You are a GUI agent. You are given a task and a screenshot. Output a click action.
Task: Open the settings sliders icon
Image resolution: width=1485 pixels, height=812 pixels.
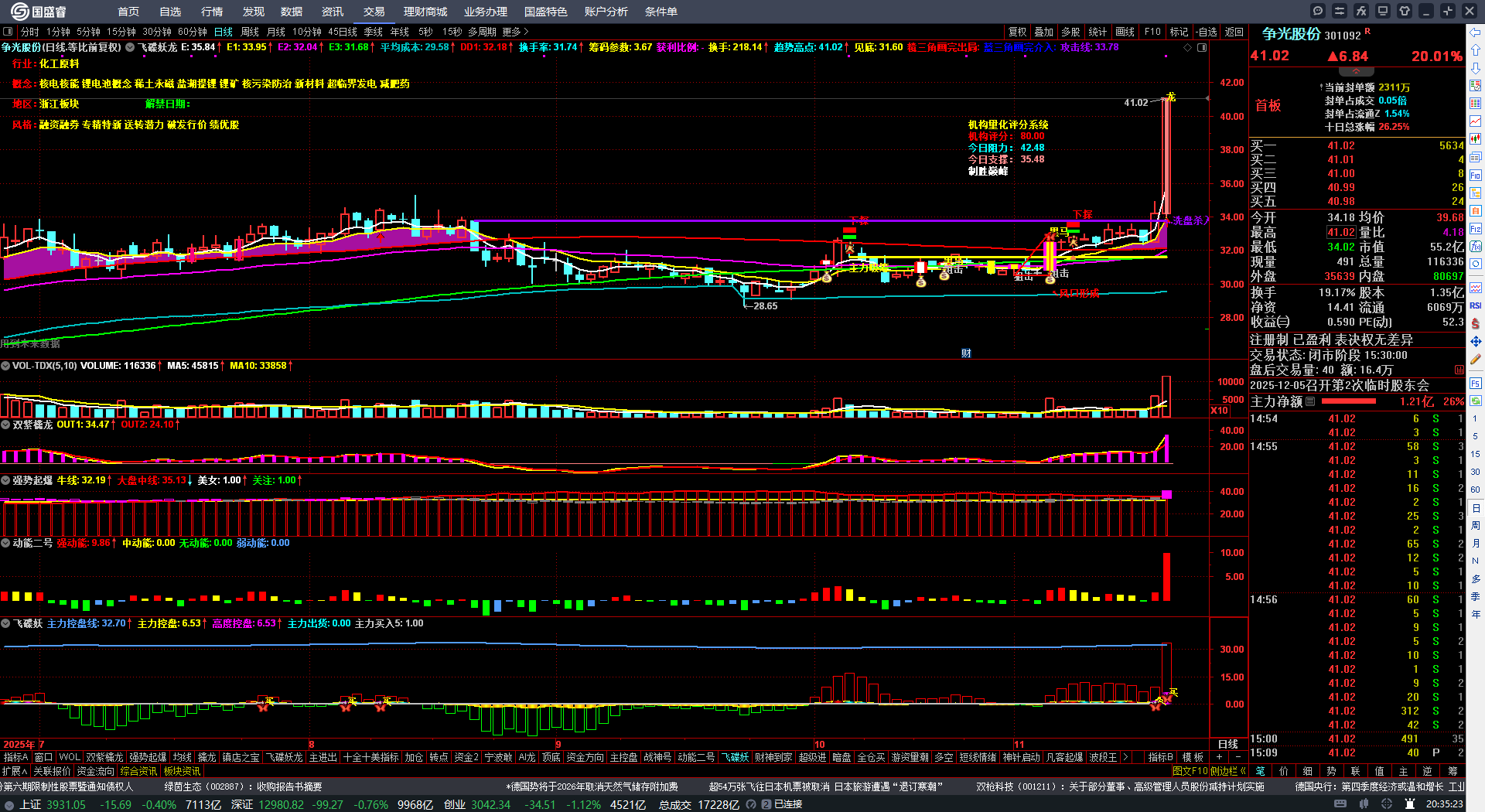(1340, 11)
